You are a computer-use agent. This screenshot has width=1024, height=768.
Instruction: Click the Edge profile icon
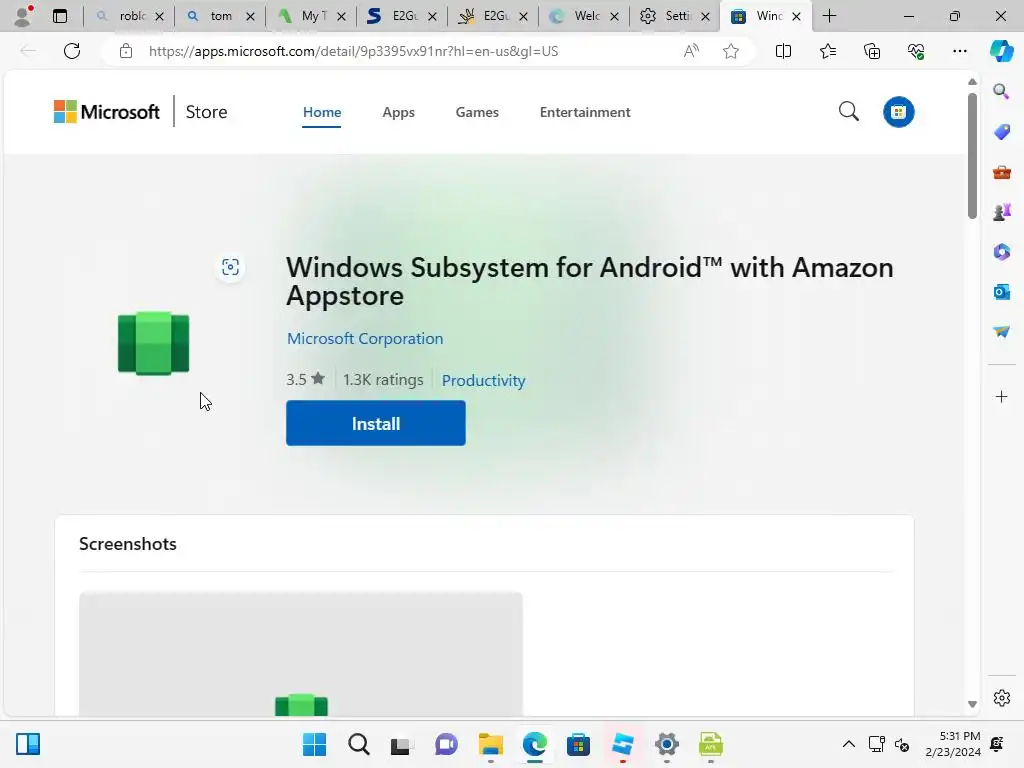click(24, 16)
